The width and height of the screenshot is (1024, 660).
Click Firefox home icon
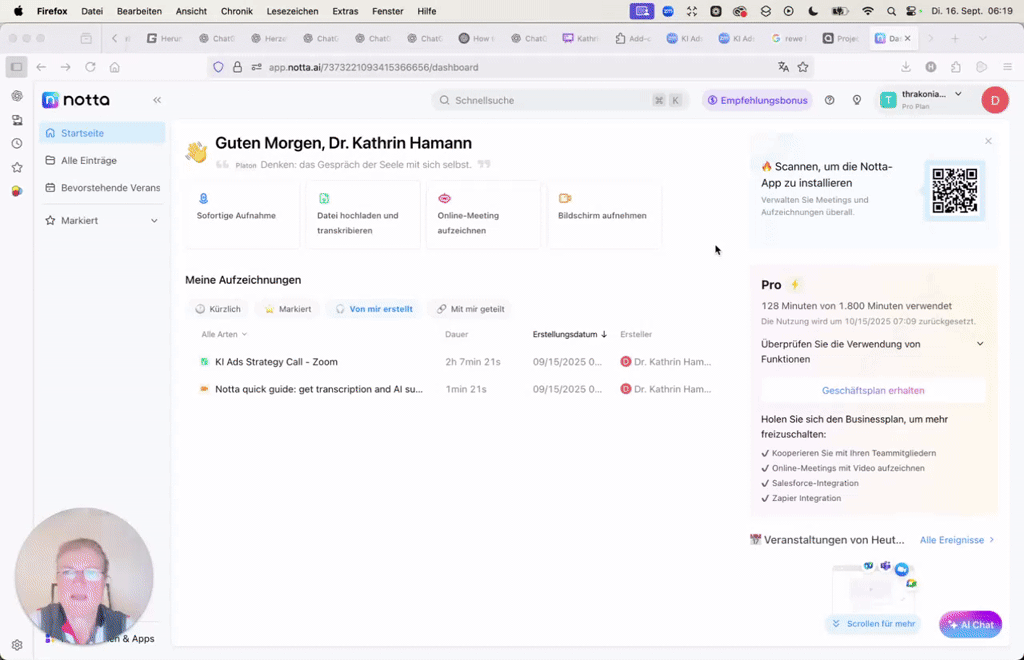pos(115,67)
